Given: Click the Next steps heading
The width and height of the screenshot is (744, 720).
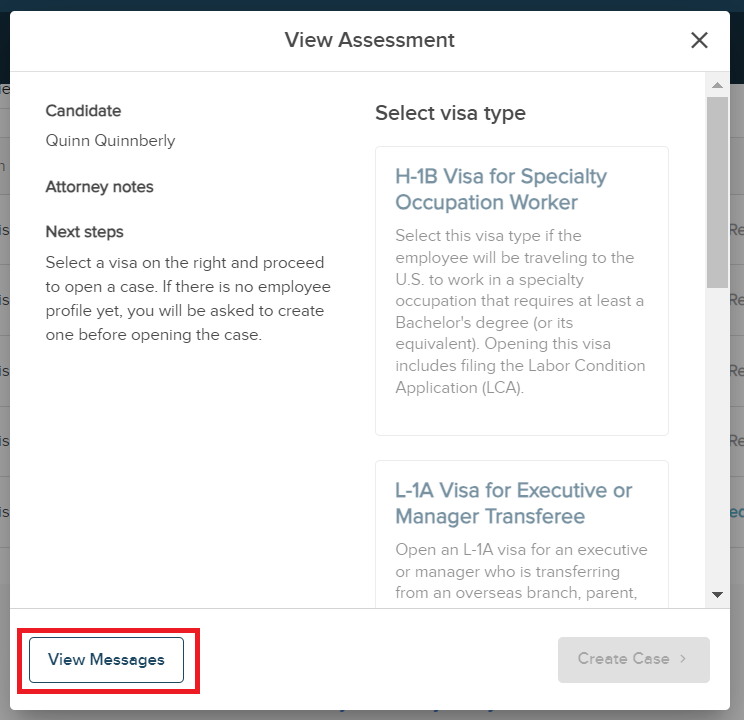Looking at the screenshot, I should (84, 232).
